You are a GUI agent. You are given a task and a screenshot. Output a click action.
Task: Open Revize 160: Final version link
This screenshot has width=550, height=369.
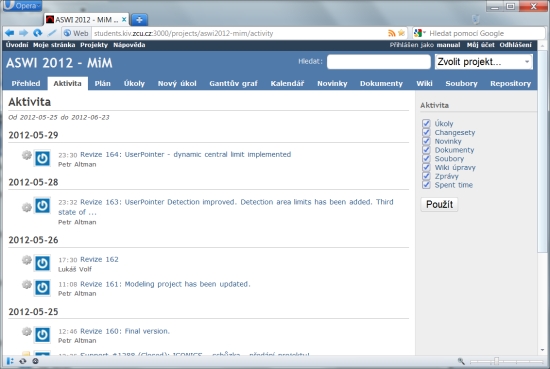[x=125, y=331]
